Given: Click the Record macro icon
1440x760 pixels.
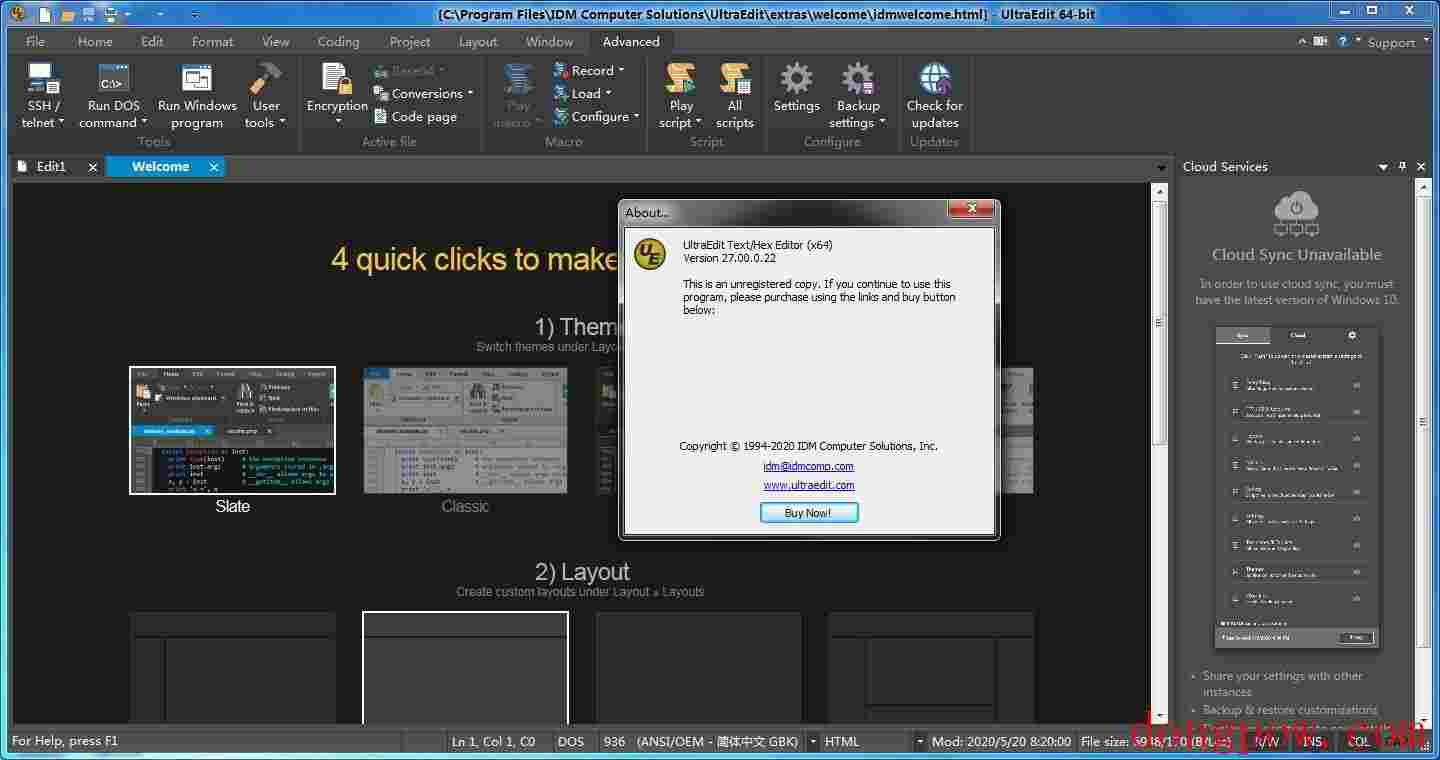Looking at the screenshot, I should click(560, 70).
